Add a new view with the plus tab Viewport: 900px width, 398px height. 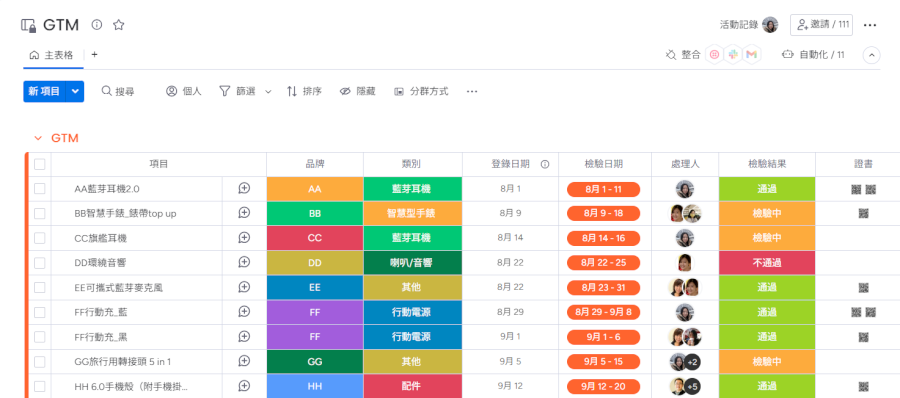point(94,55)
